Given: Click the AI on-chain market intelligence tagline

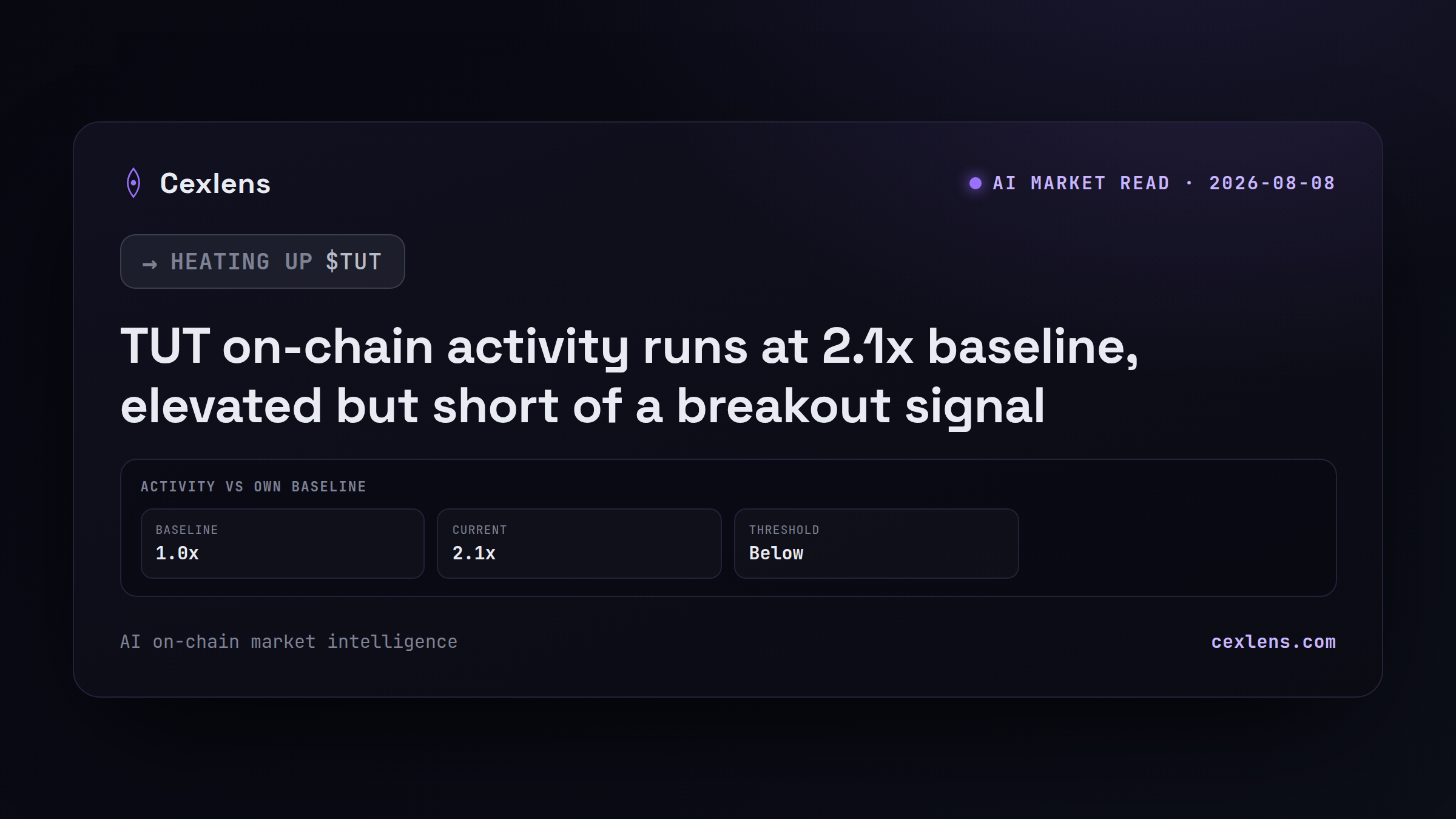Looking at the screenshot, I should [x=289, y=642].
